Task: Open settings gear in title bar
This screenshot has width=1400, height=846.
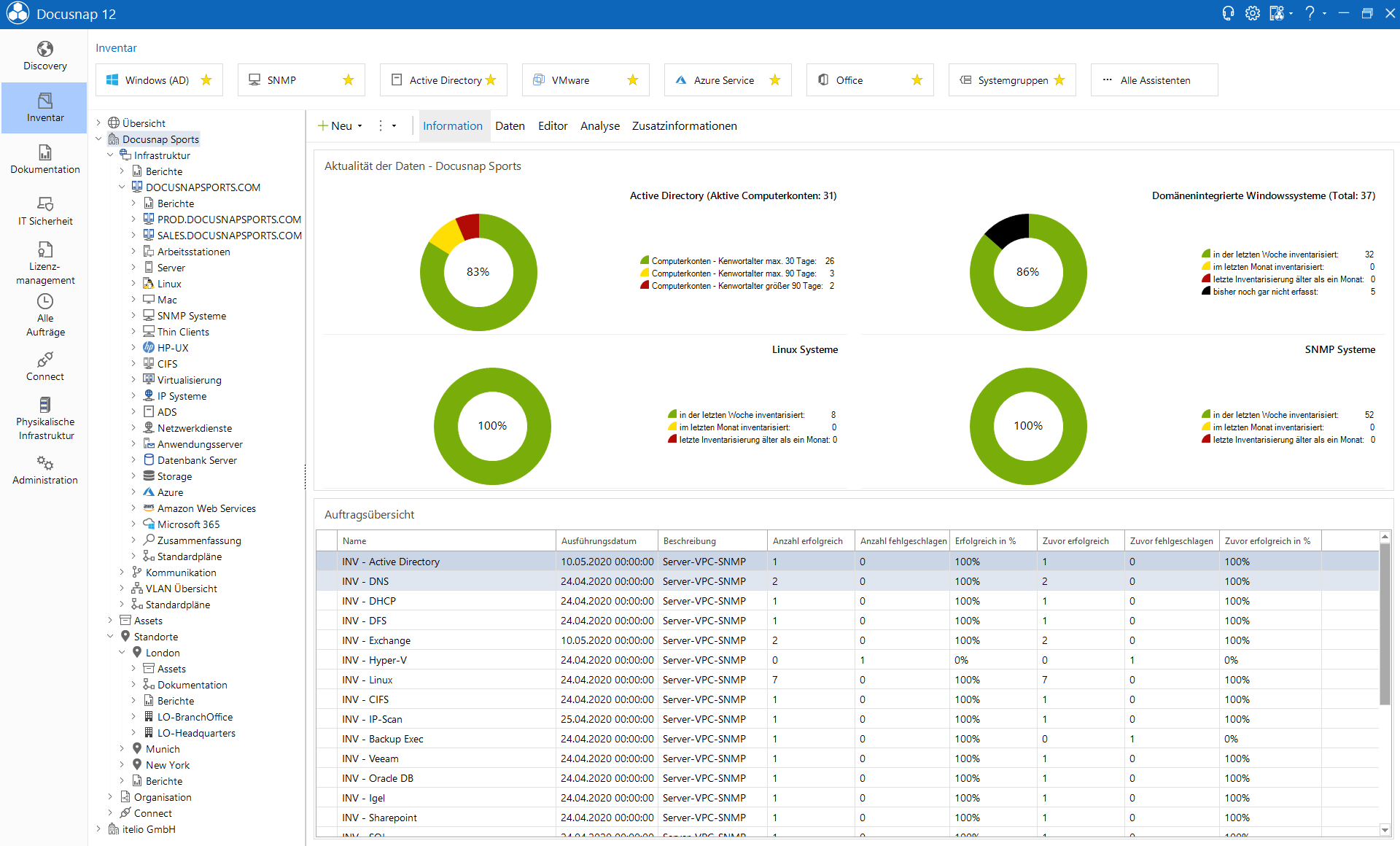Action: pos(1253,14)
